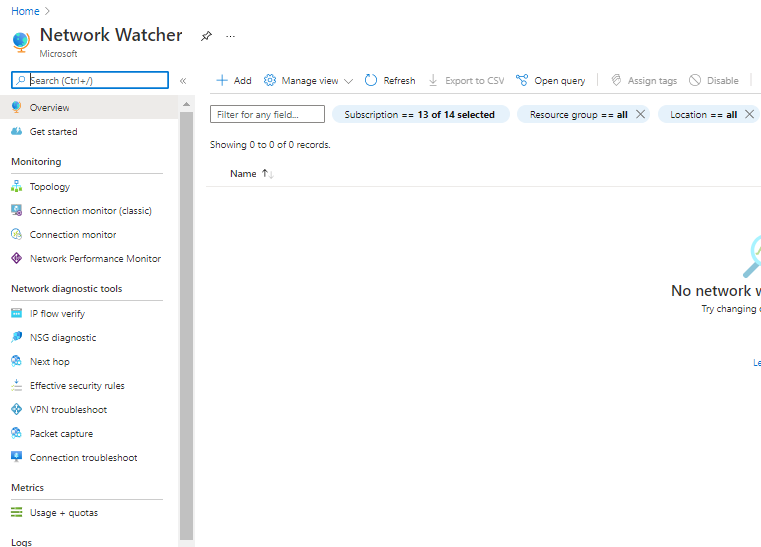Click the Export to CSV button
The height and width of the screenshot is (547, 761).
tap(466, 81)
